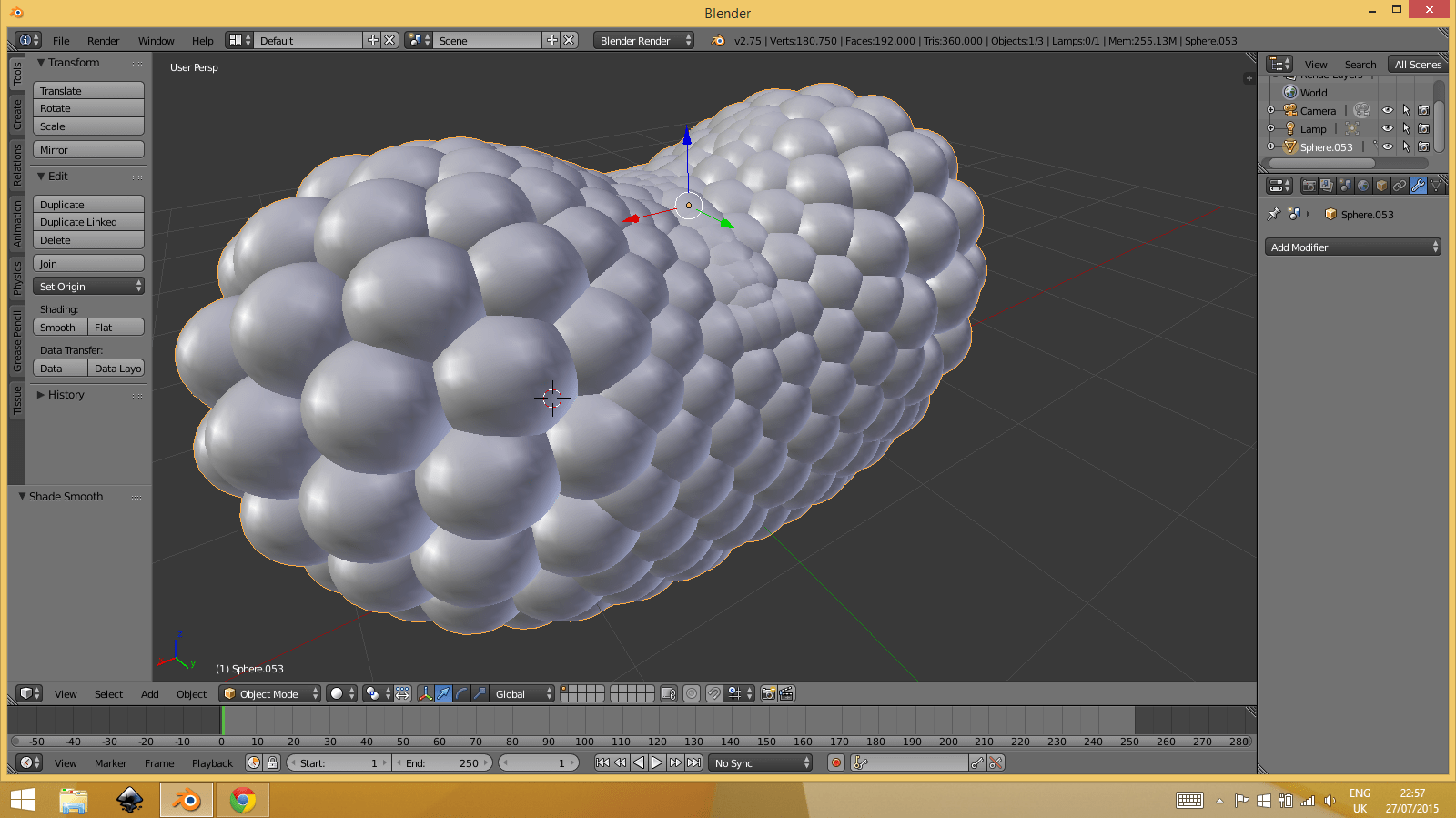Click the Mirror button

pos(88,149)
